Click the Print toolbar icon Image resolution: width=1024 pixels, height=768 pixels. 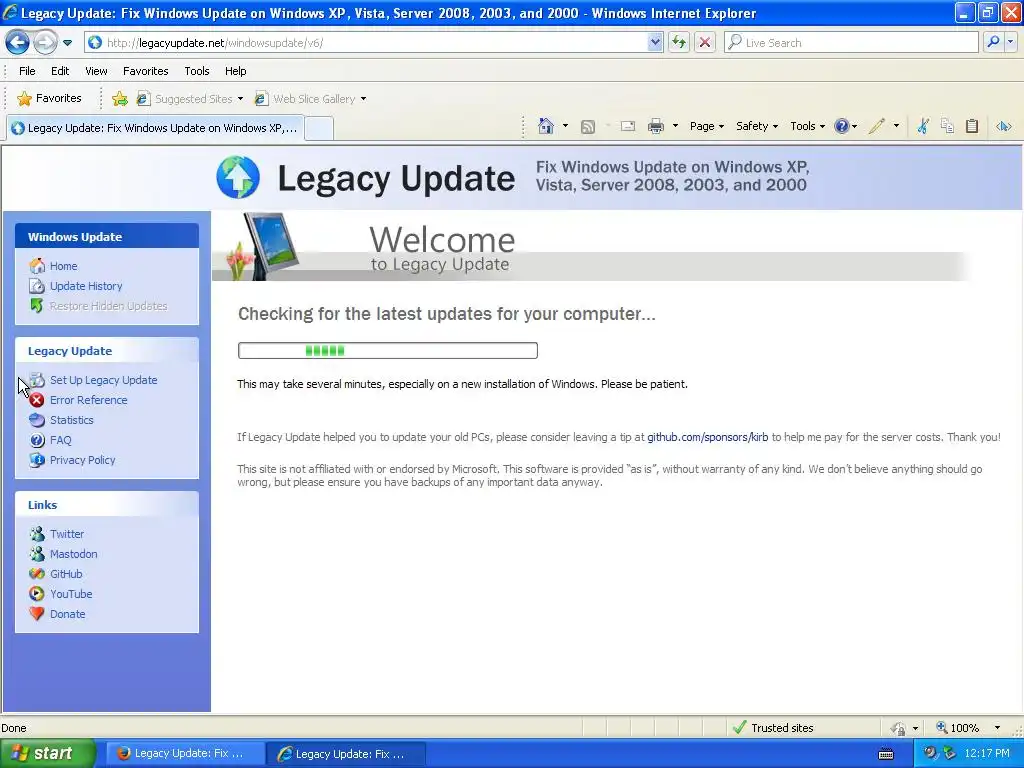tap(656, 126)
